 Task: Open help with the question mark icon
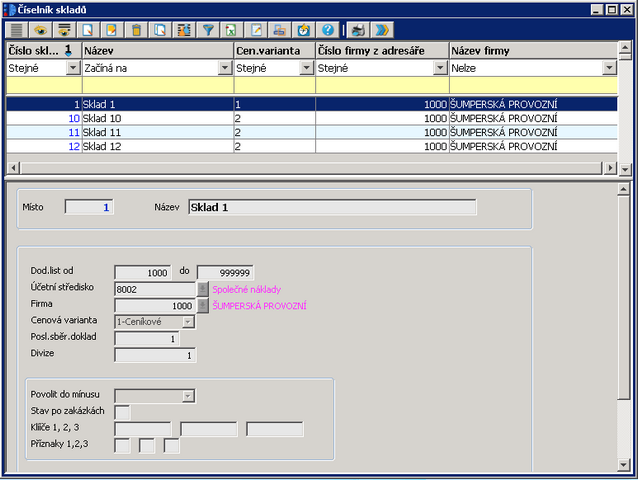[x=327, y=30]
